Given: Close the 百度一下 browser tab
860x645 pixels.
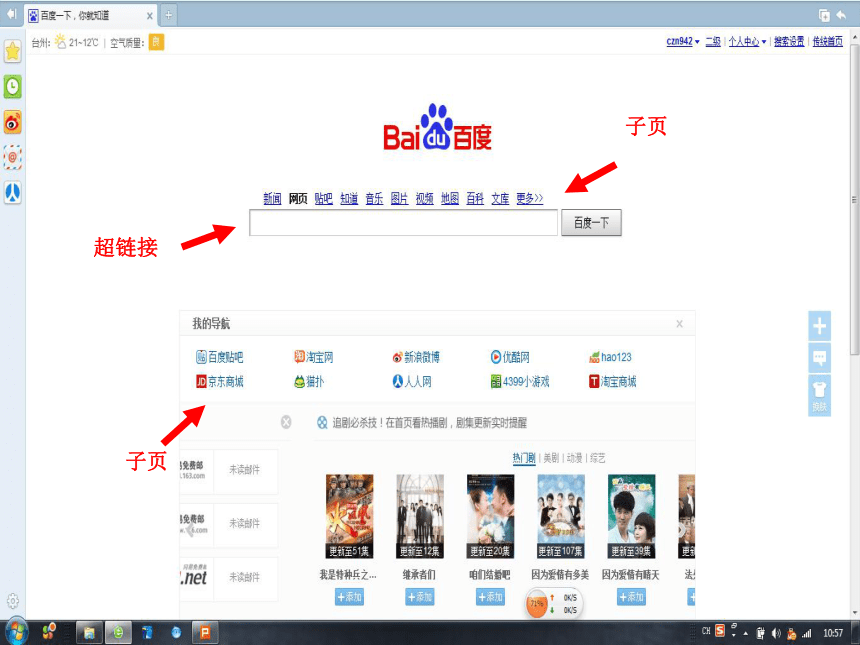Looking at the screenshot, I should pos(150,16).
